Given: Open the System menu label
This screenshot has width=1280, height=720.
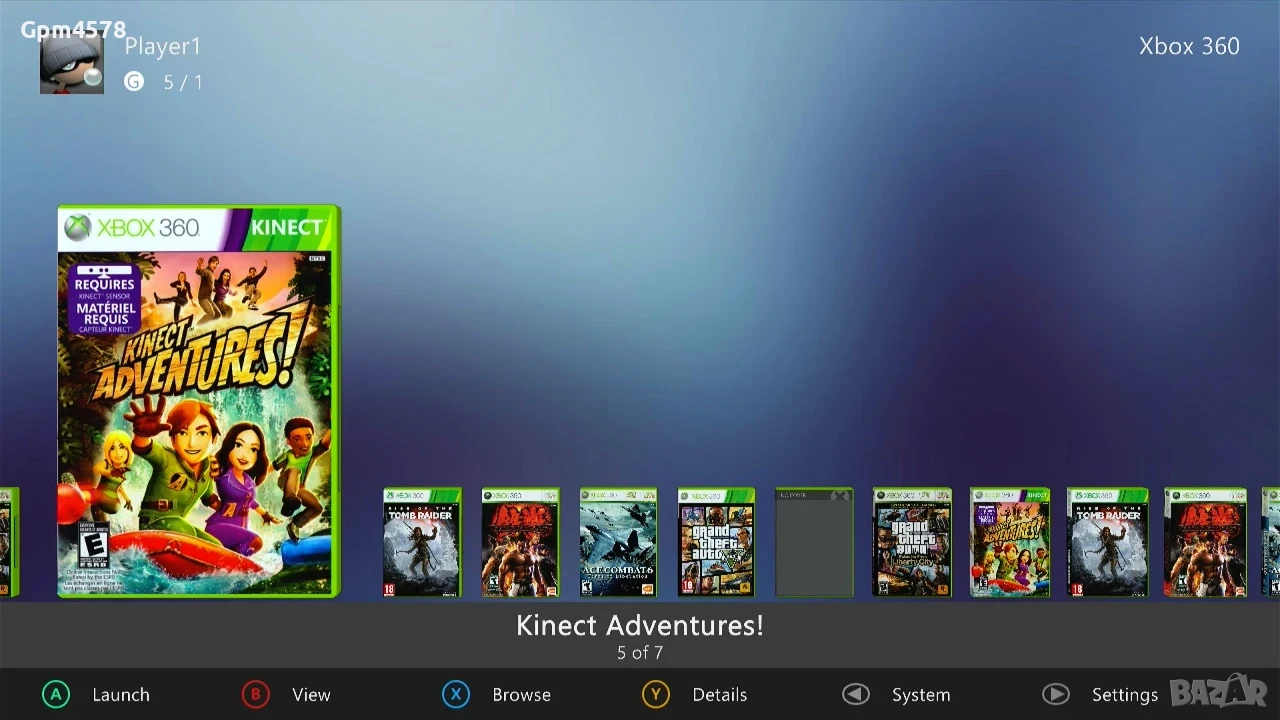Looking at the screenshot, I should pos(921,695).
